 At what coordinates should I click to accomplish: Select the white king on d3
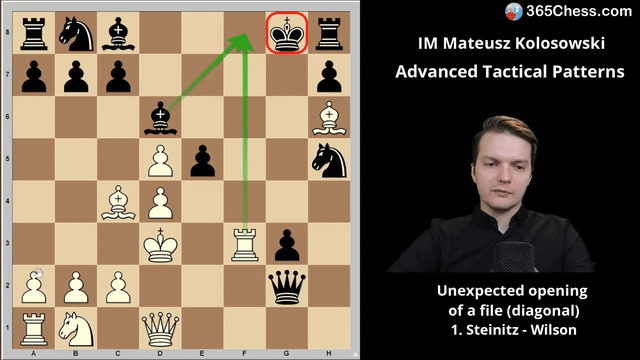[160, 245]
